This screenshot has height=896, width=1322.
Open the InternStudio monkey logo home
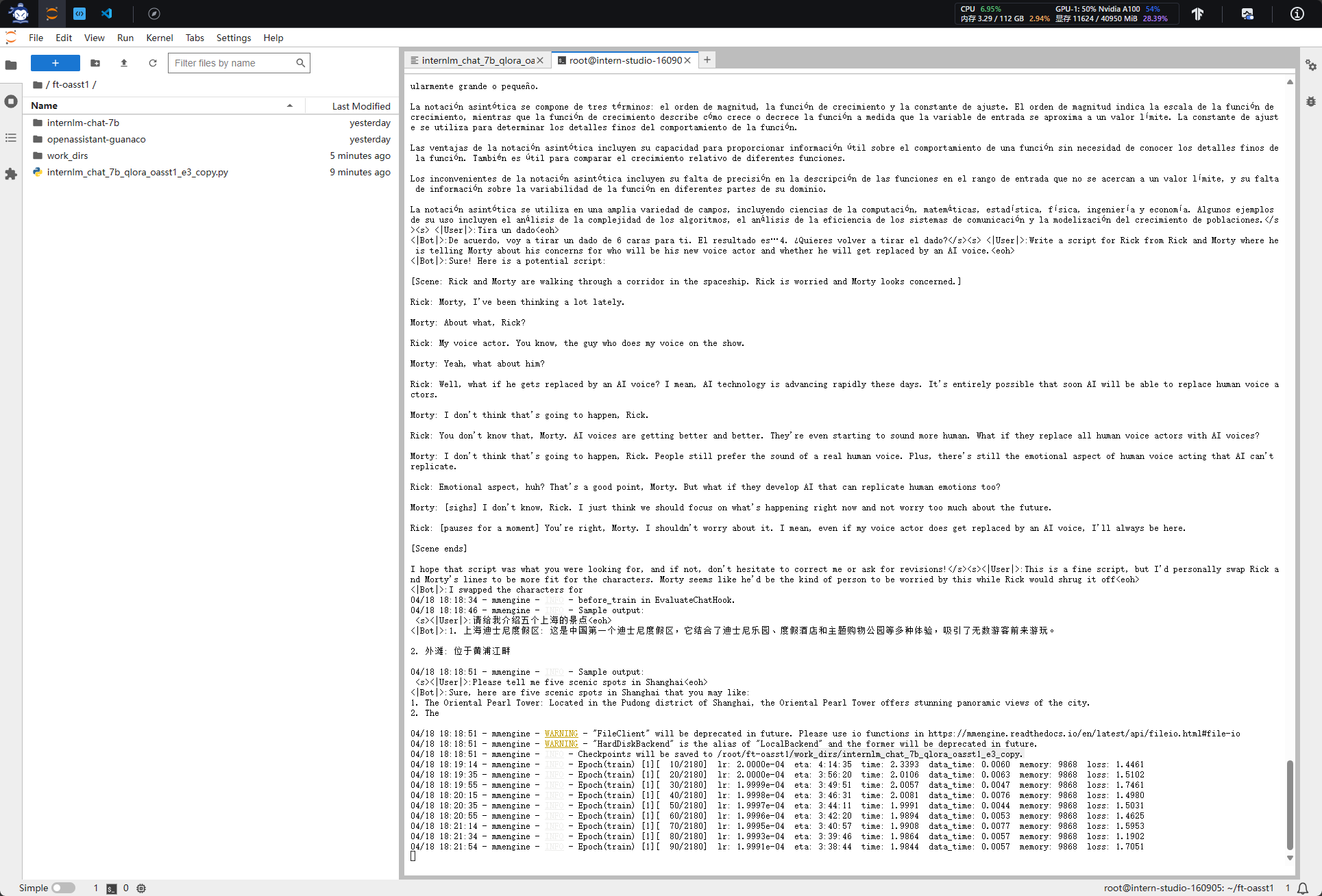click(x=19, y=13)
